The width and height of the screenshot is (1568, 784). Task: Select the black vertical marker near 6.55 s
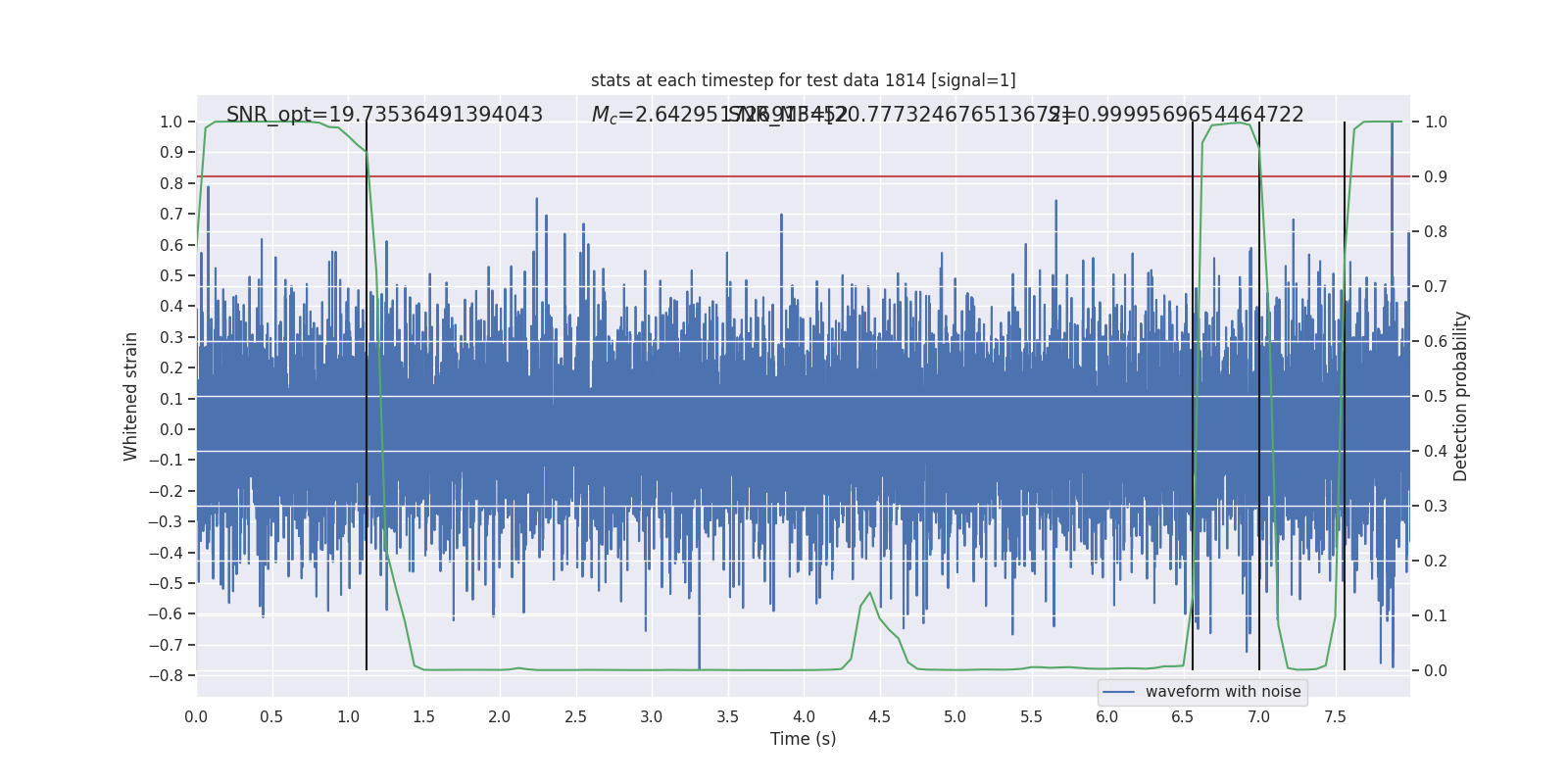tap(1193, 392)
